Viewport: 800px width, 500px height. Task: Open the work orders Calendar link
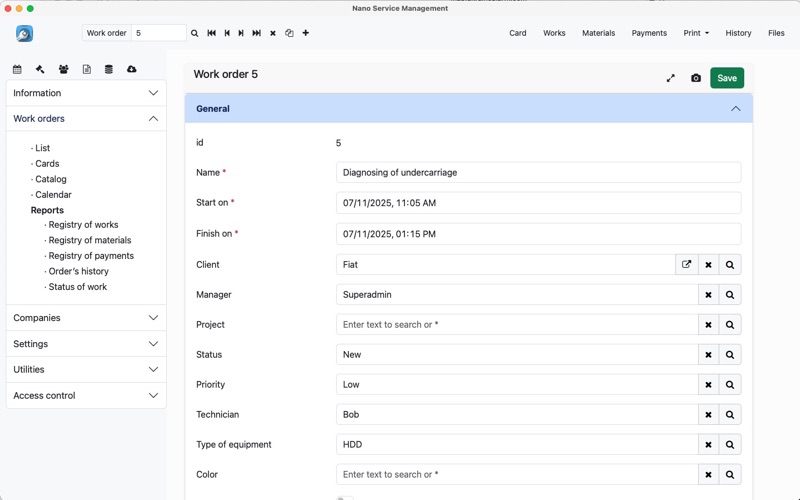[53, 194]
